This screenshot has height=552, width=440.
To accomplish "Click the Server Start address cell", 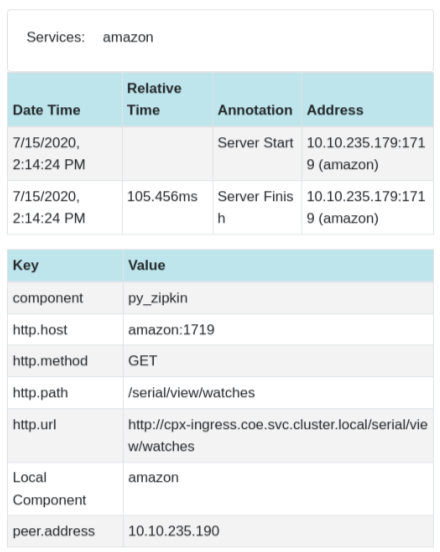I will tap(367, 154).
